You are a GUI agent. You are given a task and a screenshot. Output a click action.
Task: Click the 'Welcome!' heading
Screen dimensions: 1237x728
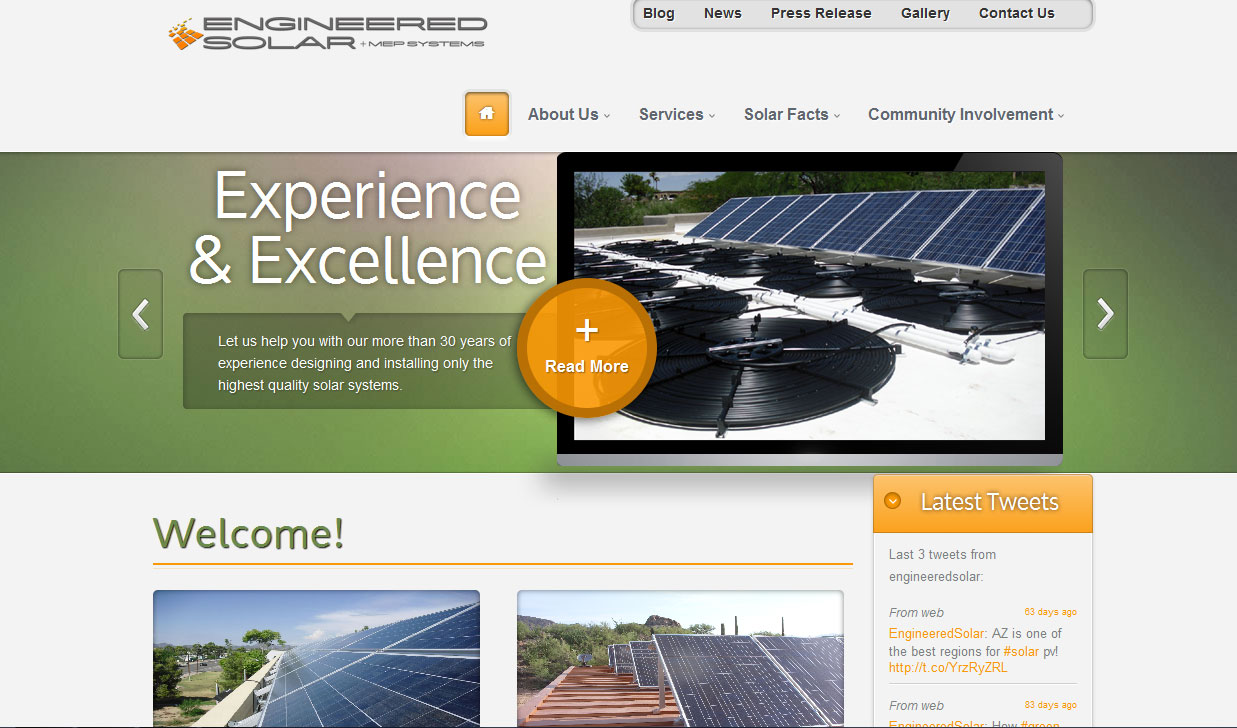[249, 533]
